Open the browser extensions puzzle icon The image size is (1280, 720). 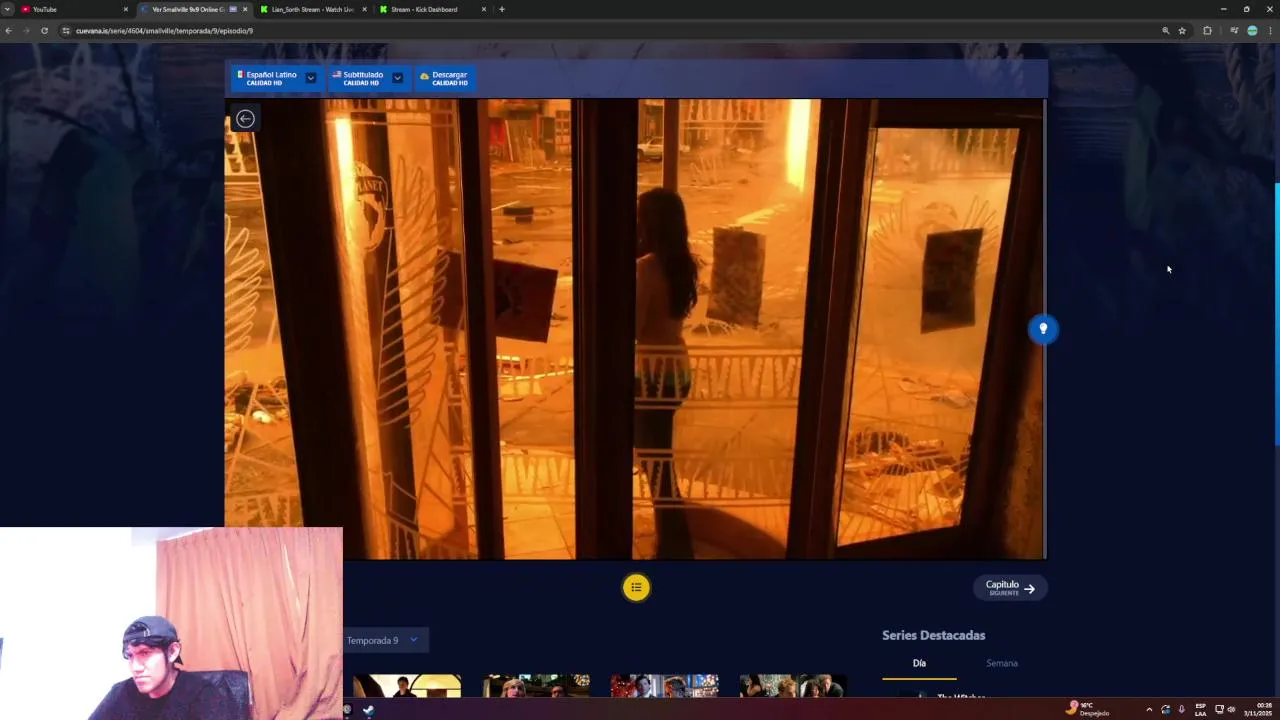point(1207,31)
